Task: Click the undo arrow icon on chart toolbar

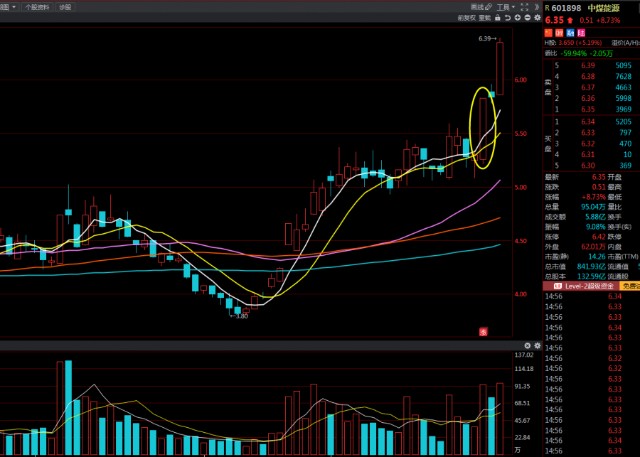Action: tap(508, 17)
